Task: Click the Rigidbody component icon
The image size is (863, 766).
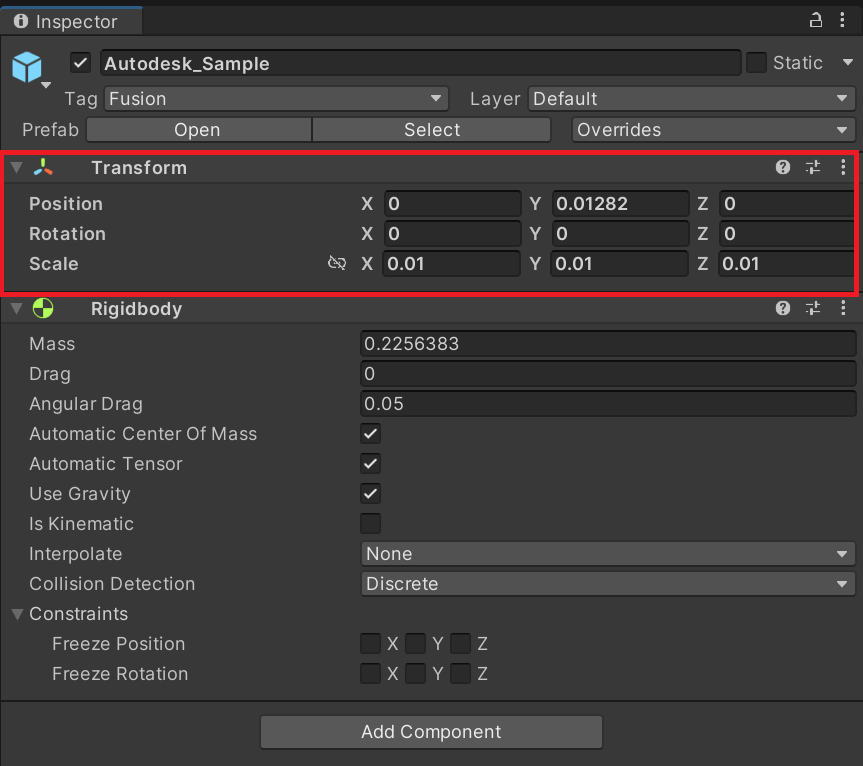Action: click(43, 308)
